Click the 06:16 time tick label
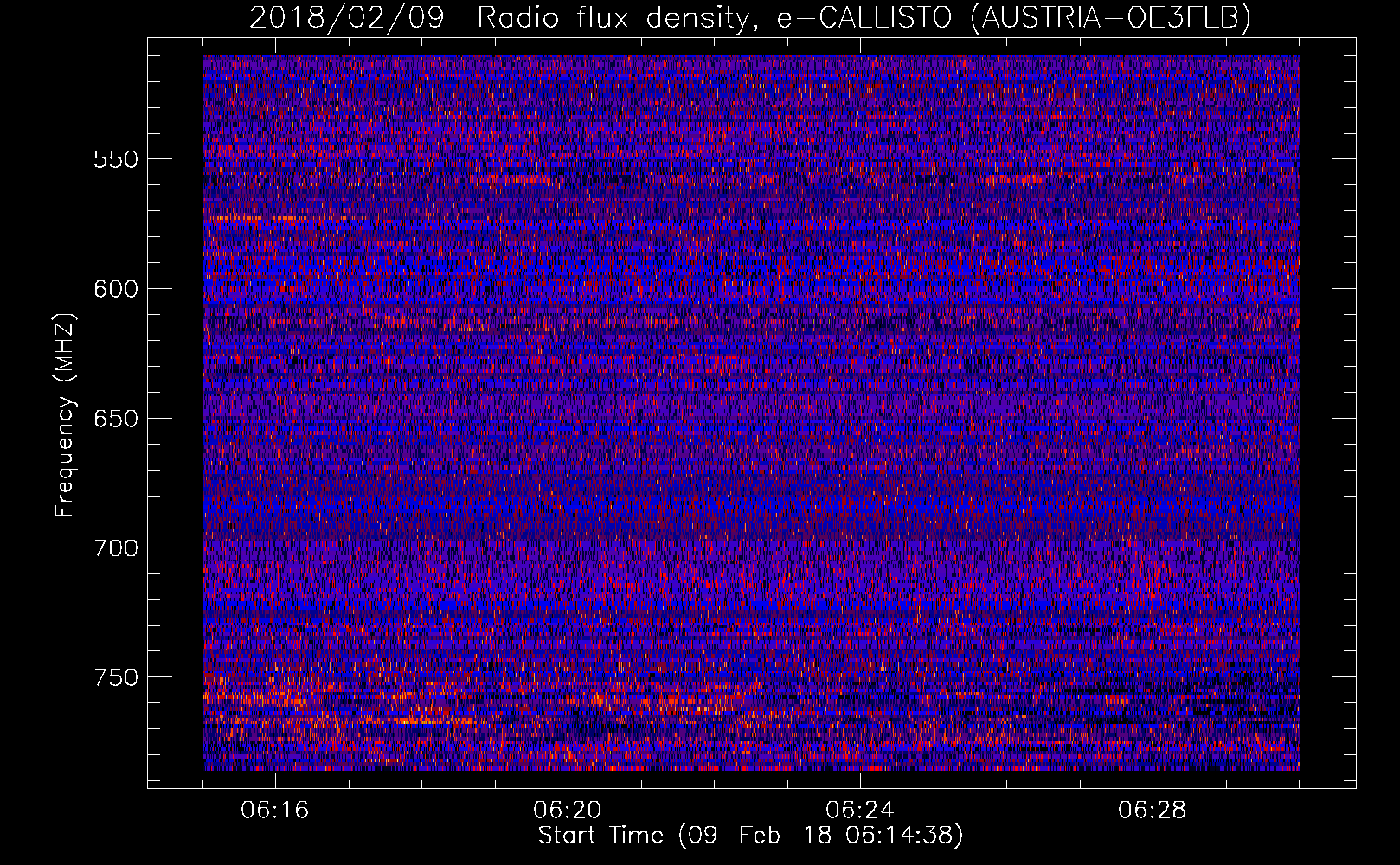Screen dimensions: 1400x865 (x=275, y=811)
